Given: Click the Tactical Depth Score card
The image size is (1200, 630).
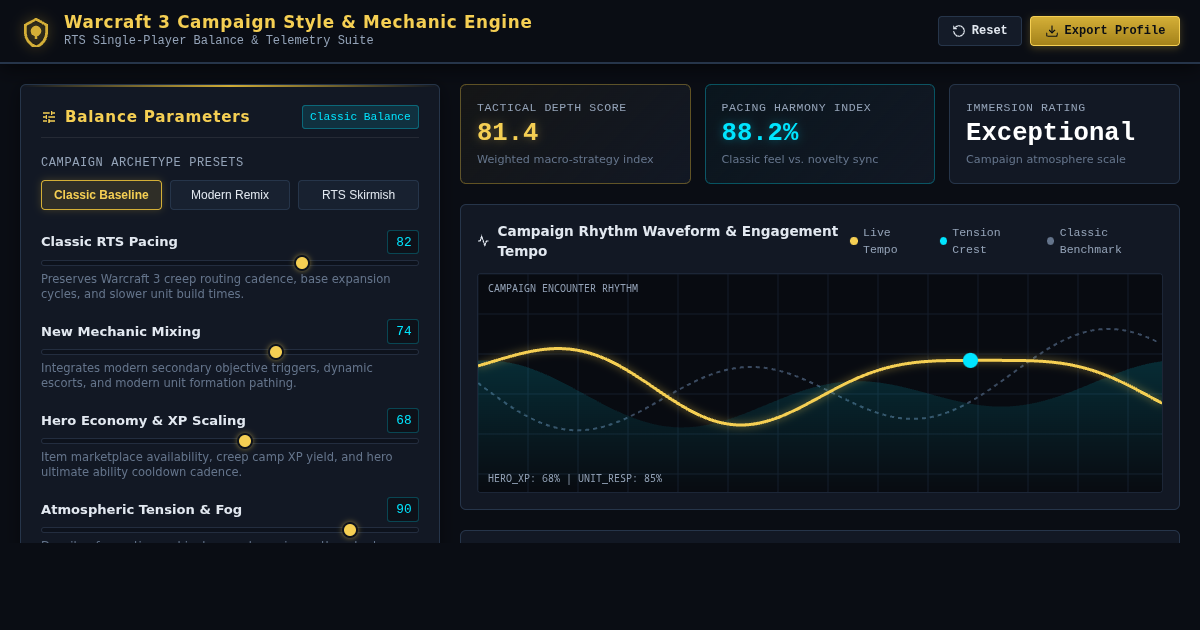Looking at the screenshot, I should (x=575, y=134).
